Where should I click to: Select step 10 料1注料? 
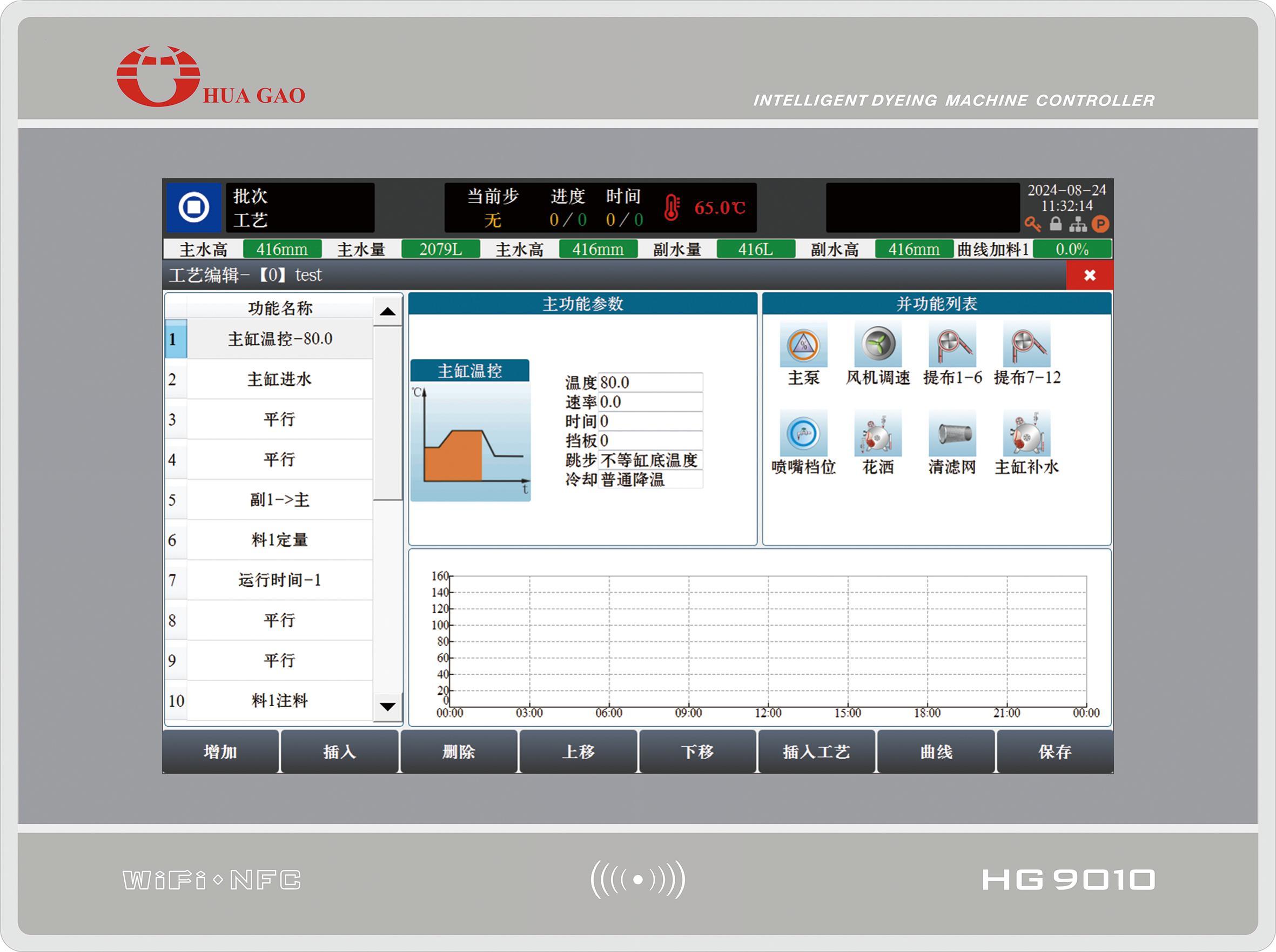(269, 701)
